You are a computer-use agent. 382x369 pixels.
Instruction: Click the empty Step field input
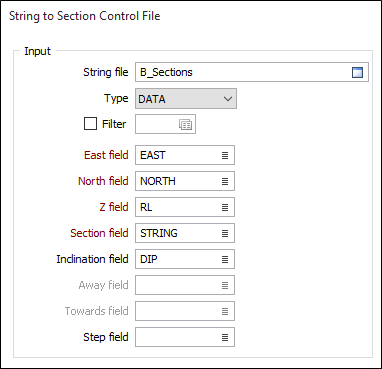[x=185, y=337]
